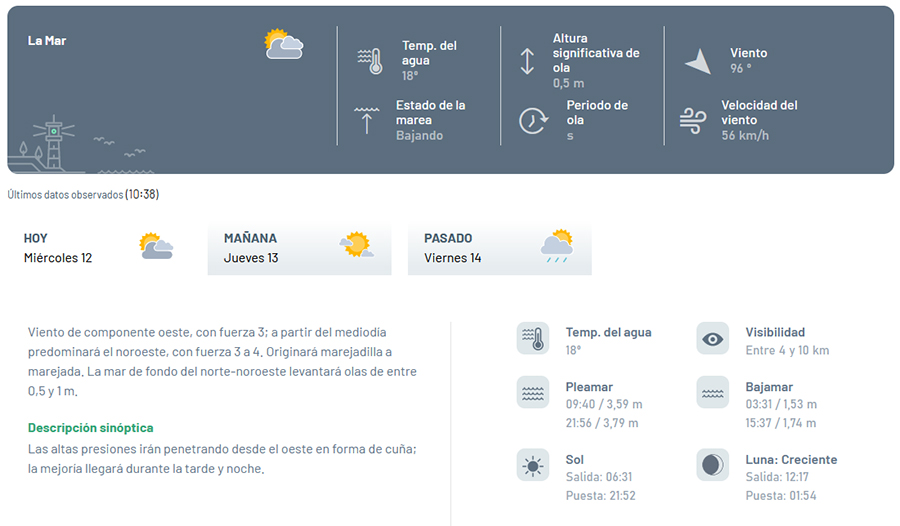The width and height of the screenshot is (900, 526).
Task: Click the Bajamar low tide icon
Action: [712, 393]
